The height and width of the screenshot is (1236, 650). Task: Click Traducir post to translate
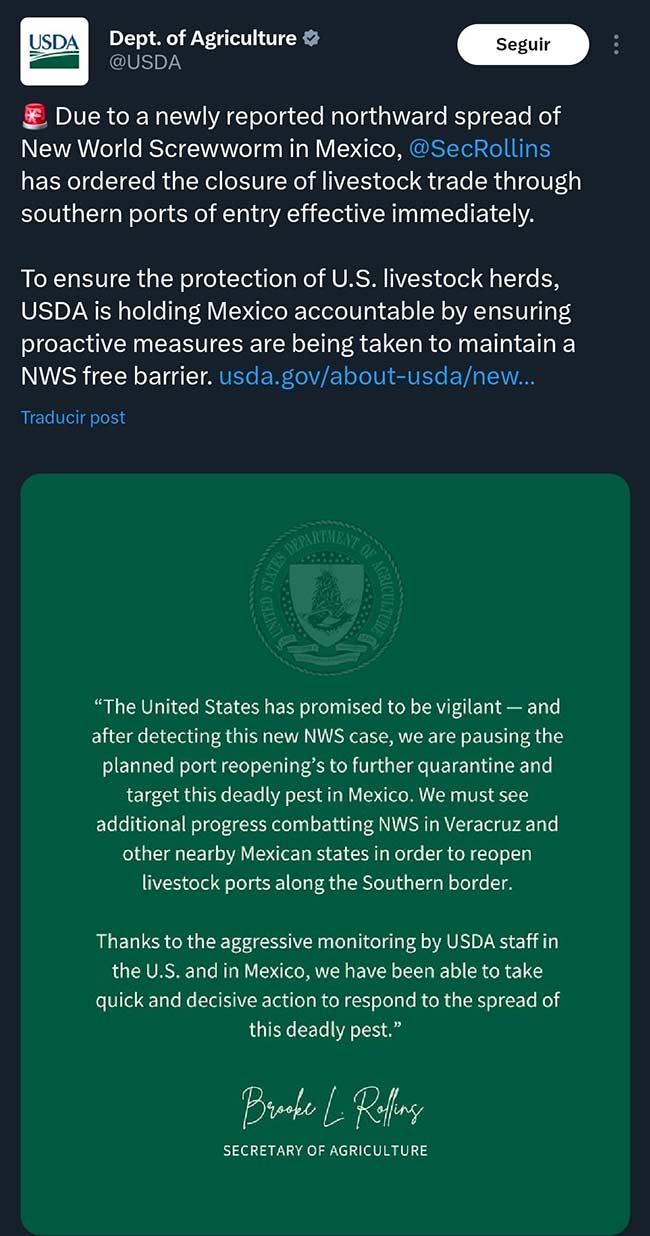pyautogui.click(x=73, y=417)
